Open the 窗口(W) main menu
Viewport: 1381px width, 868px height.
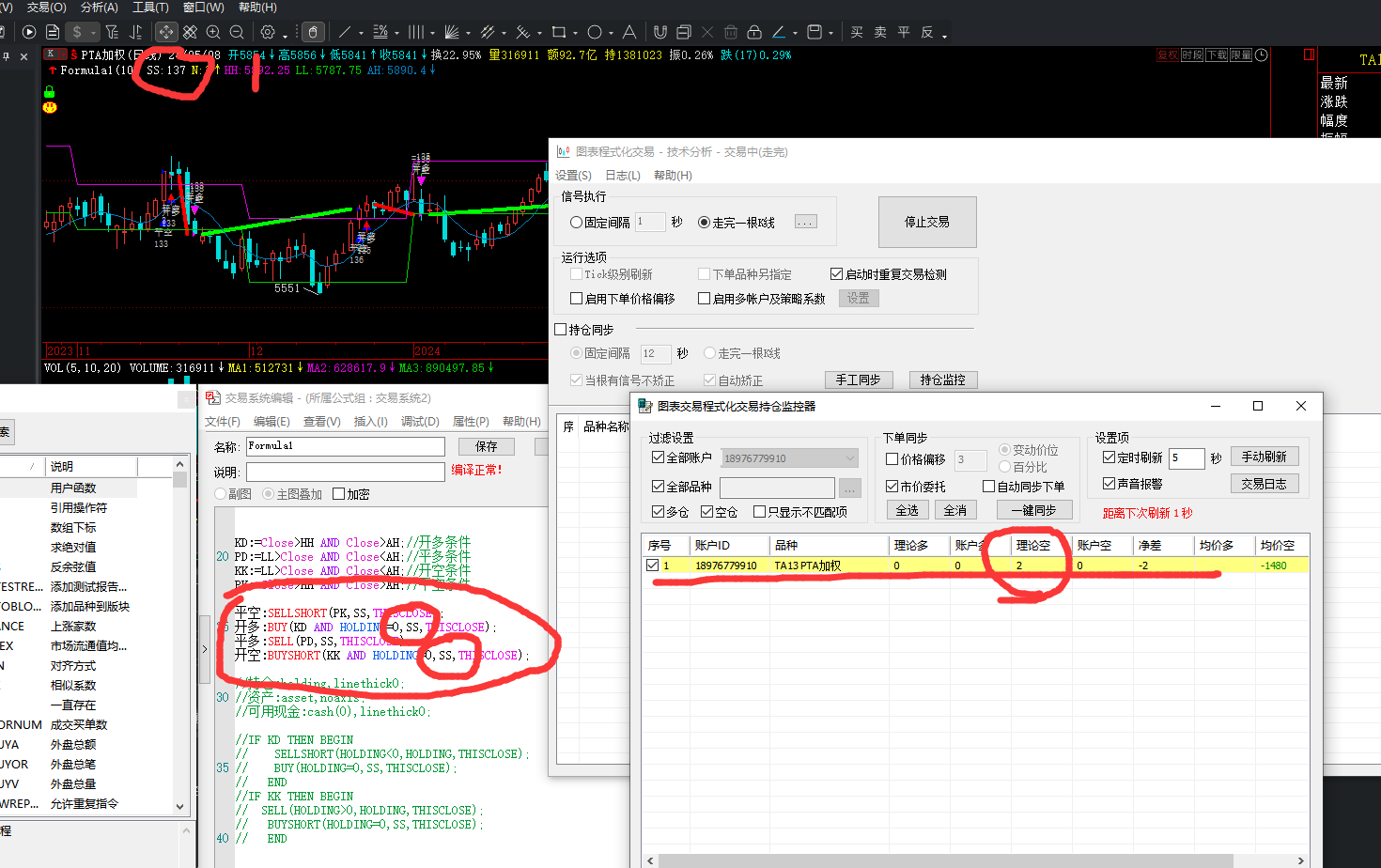click(203, 8)
